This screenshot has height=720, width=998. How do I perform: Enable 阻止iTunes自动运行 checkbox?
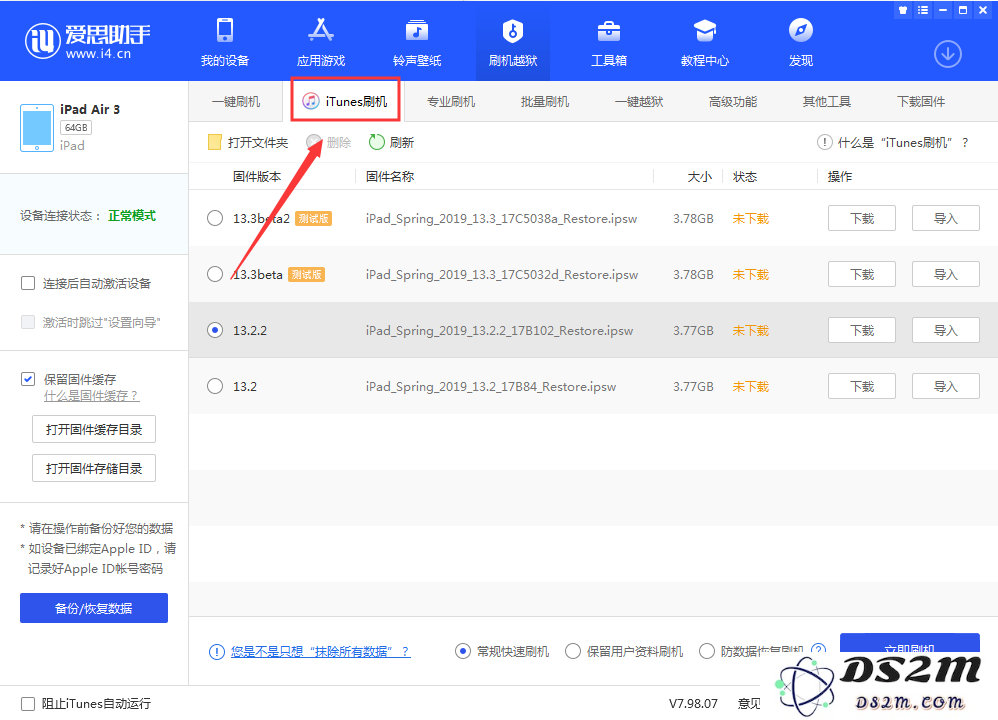point(28,703)
